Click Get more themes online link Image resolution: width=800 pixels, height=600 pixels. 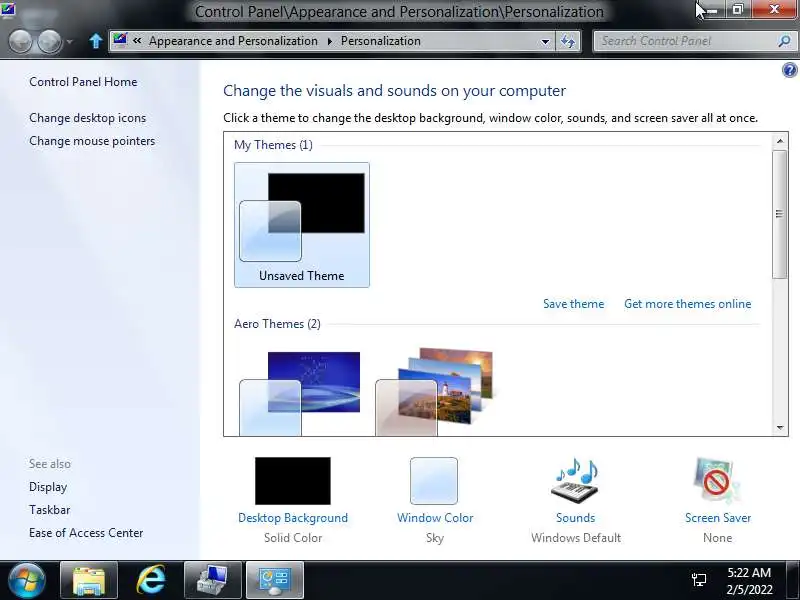[x=687, y=304]
